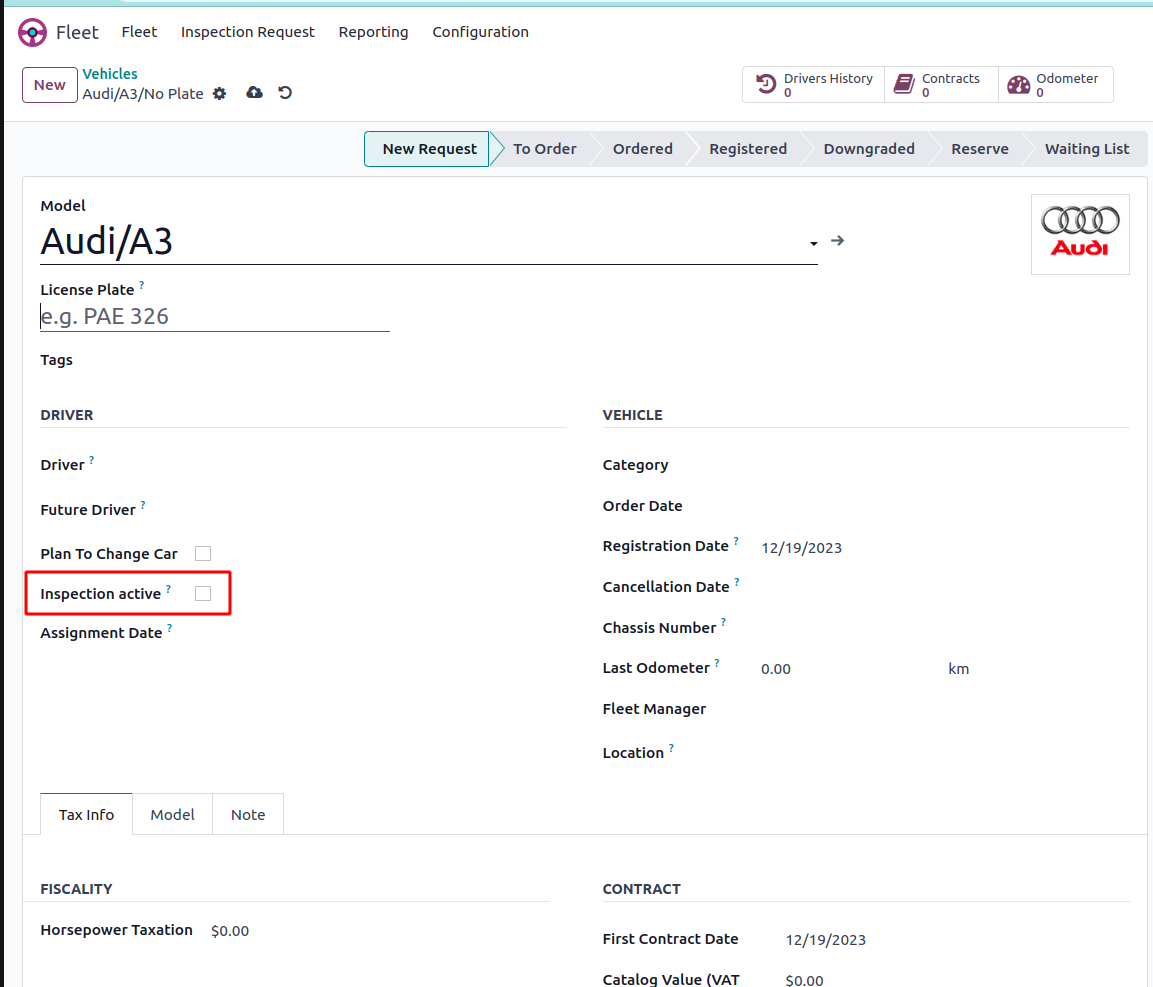This screenshot has width=1153, height=987.
Task: Discard changes with the undo arrow icon
Action: point(285,93)
